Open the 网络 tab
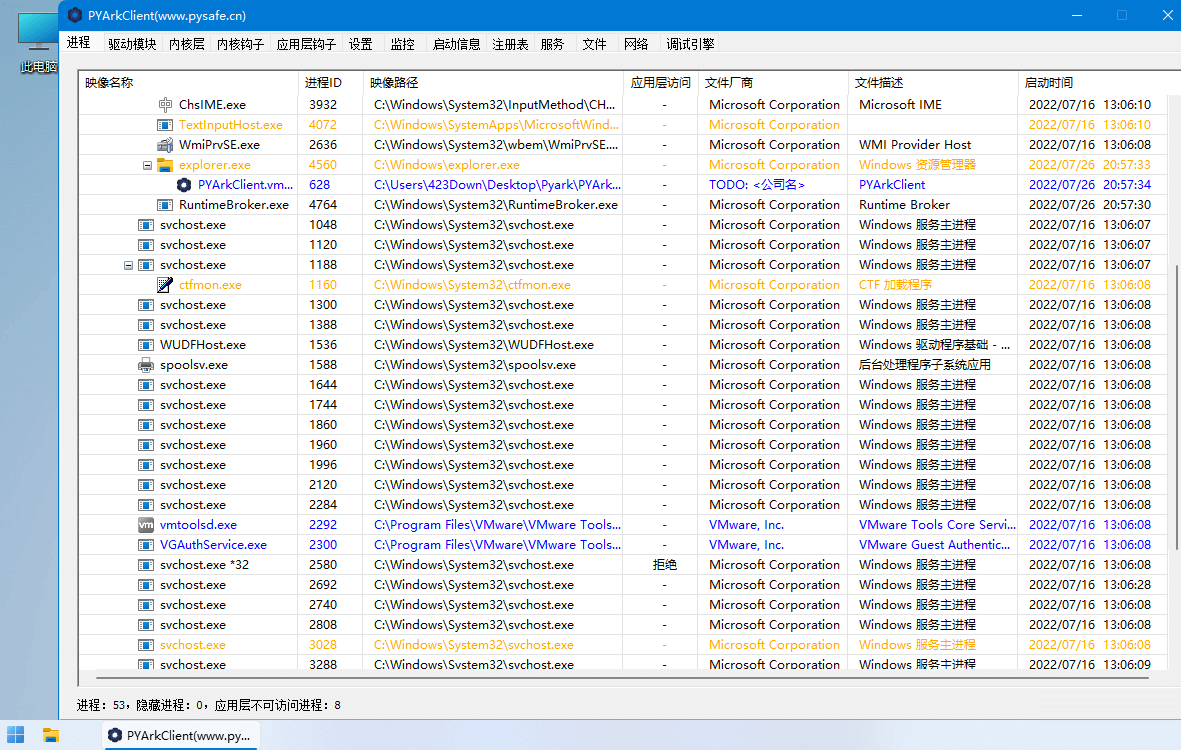The height and width of the screenshot is (750, 1181). pos(636,44)
